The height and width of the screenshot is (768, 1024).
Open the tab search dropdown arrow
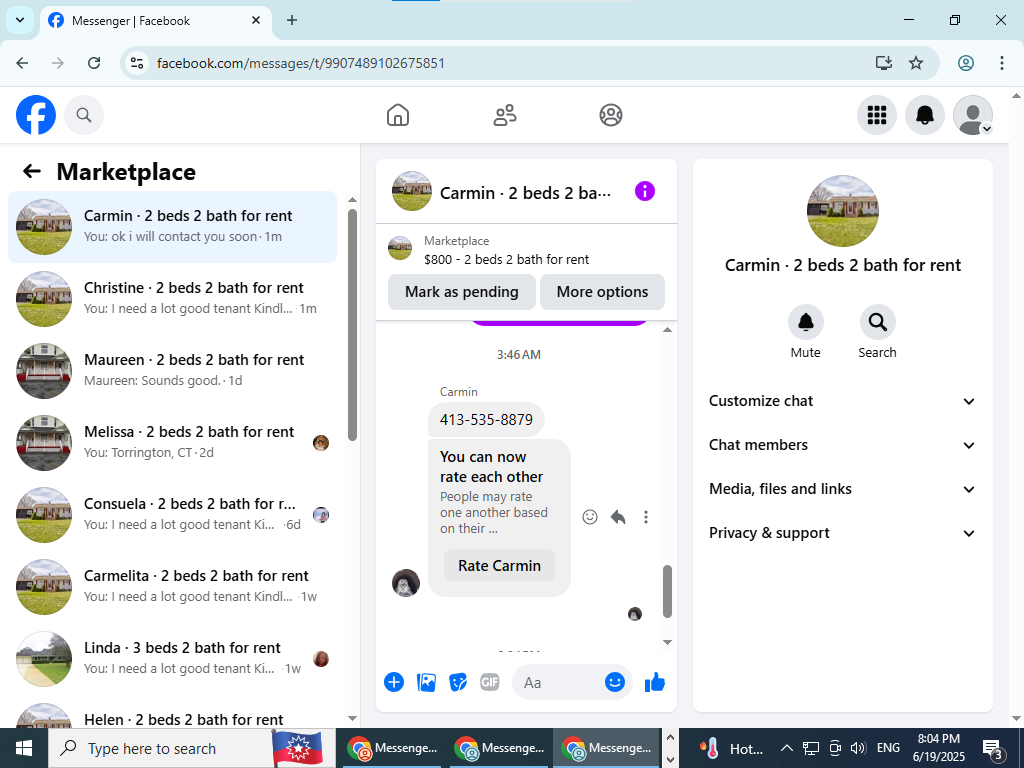20,20
